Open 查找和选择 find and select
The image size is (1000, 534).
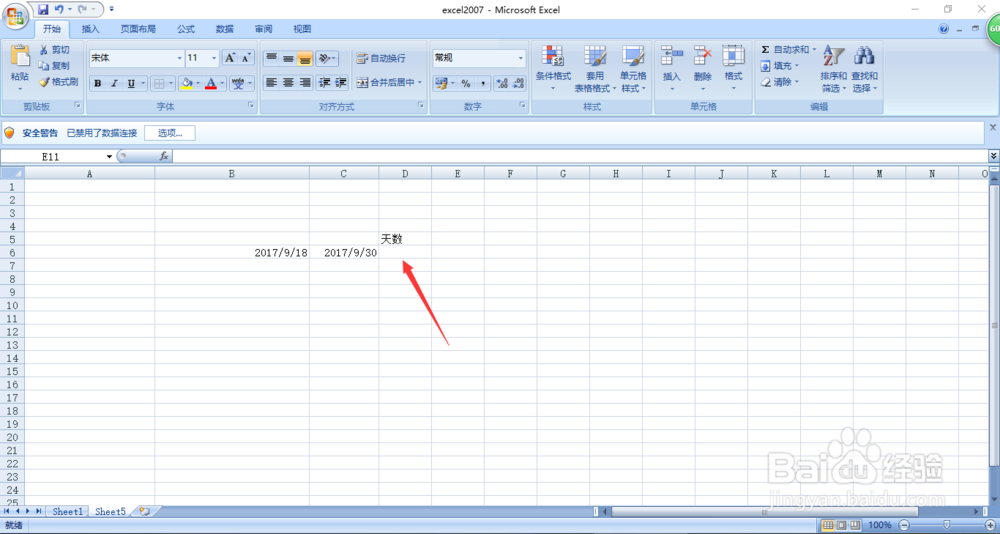click(865, 68)
